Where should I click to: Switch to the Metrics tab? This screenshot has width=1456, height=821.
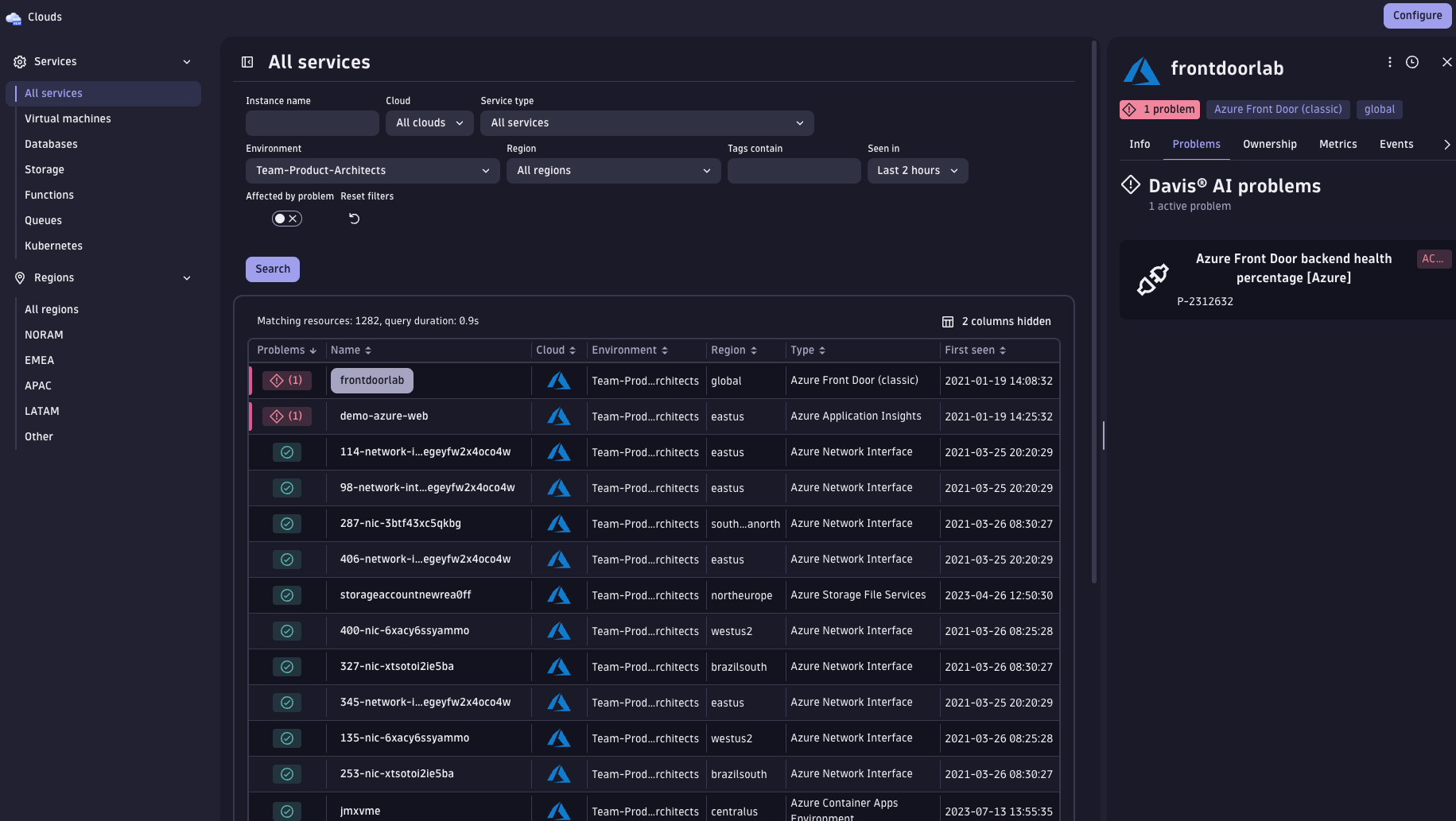click(x=1338, y=144)
